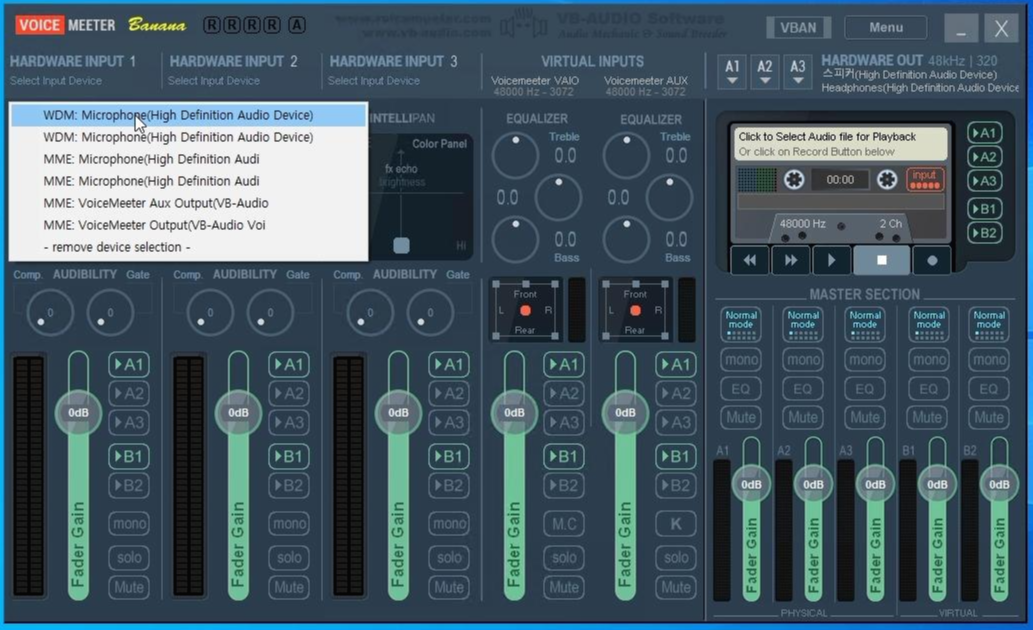Image resolution: width=1033 pixels, height=630 pixels.
Task: Toggle A1 bus on Hardware Input 1 strip
Action: [128, 364]
